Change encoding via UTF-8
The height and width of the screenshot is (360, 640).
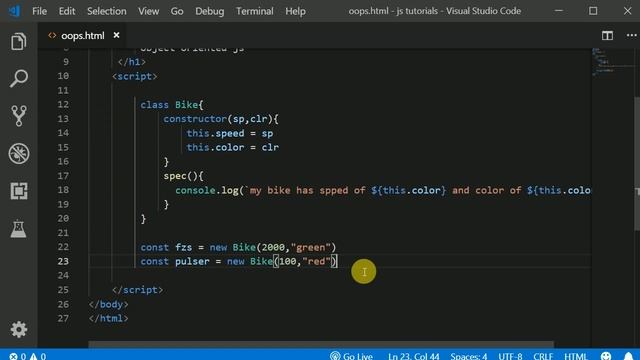[510, 356]
